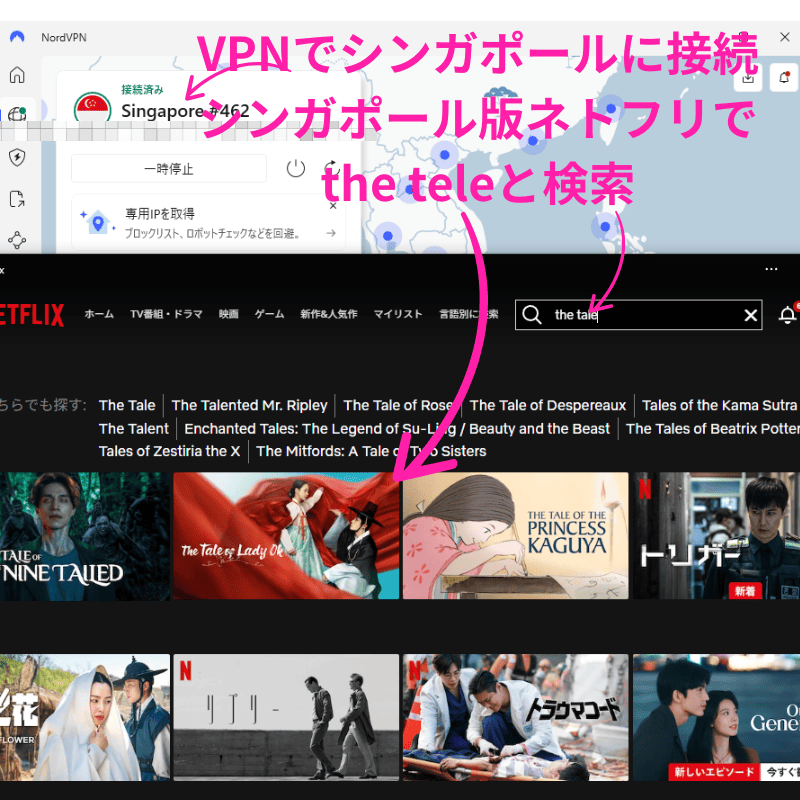Open マイリスト menu item
Viewport: 800px width, 800px height.
[x=398, y=314]
